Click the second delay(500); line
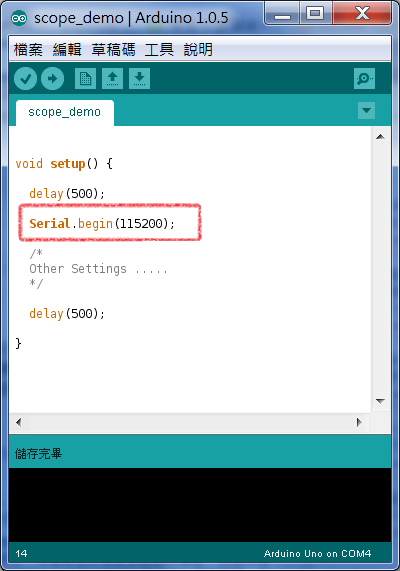The height and width of the screenshot is (571, 400). coord(67,314)
